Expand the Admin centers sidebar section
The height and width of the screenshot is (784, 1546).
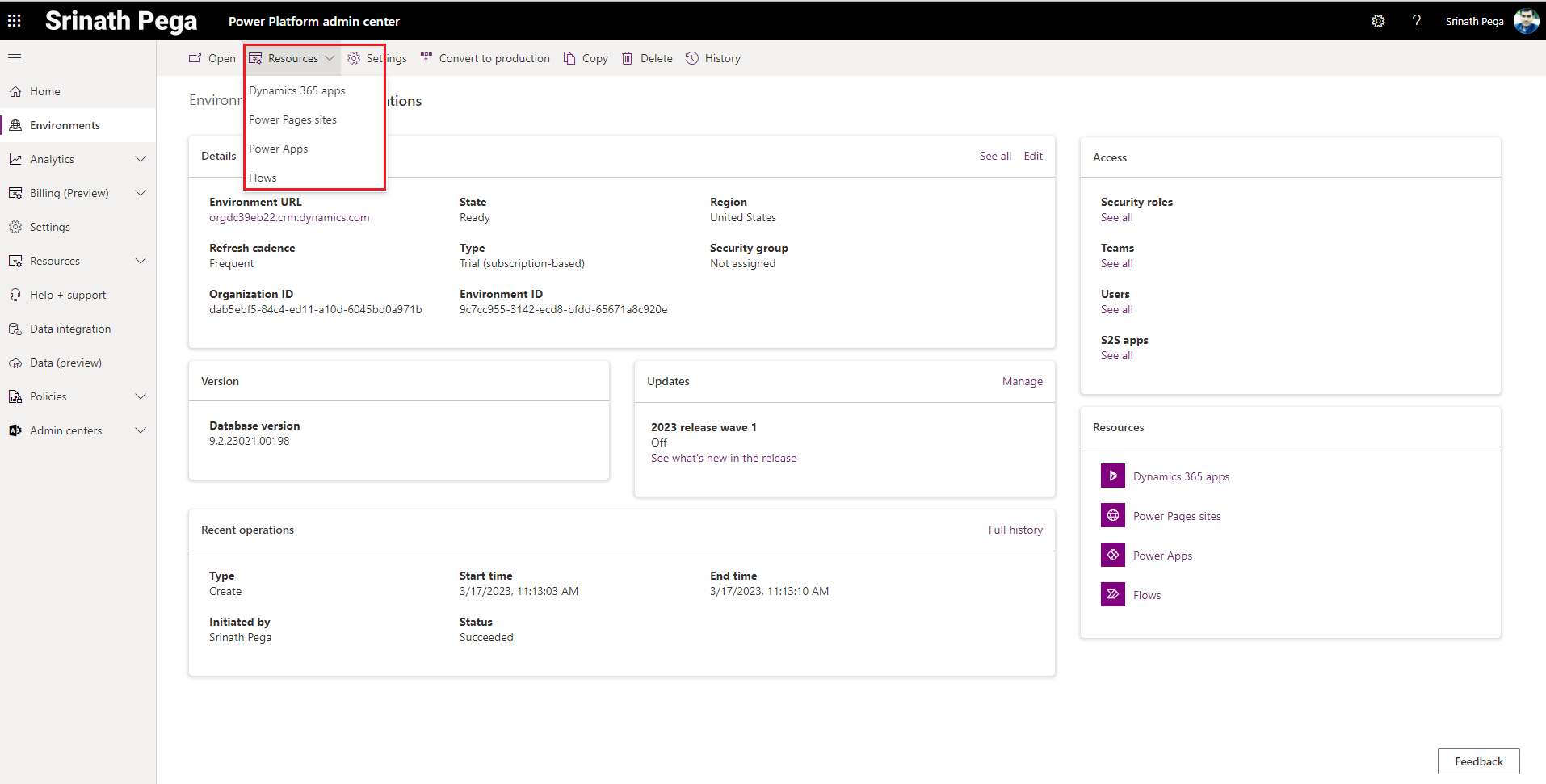tap(140, 430)
